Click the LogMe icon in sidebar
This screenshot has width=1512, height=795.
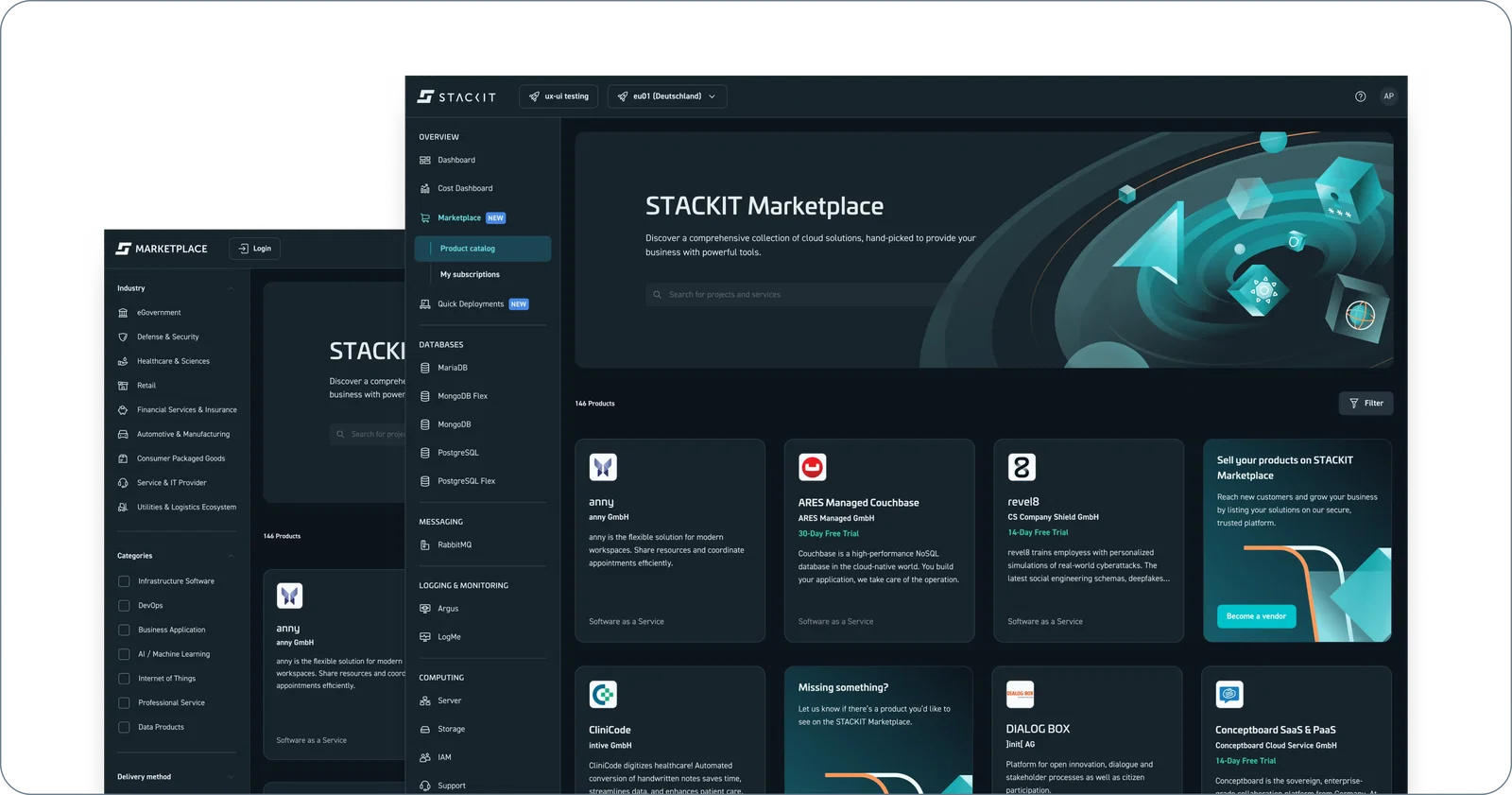click(x=425, y=637)
